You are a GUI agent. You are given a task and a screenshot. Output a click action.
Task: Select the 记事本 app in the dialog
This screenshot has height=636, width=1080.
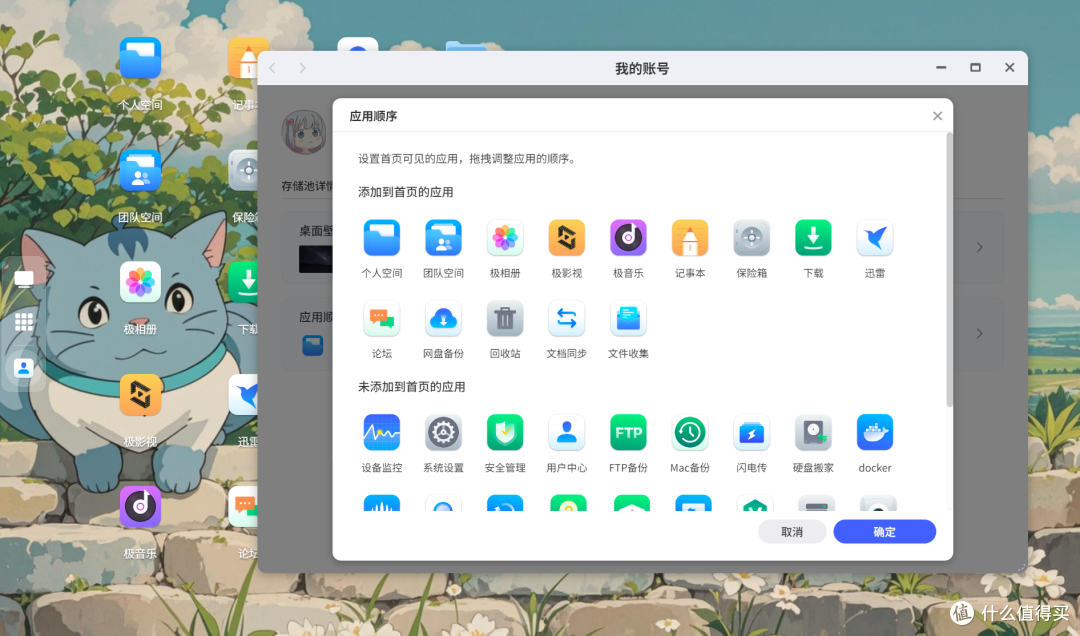point(689,238)
